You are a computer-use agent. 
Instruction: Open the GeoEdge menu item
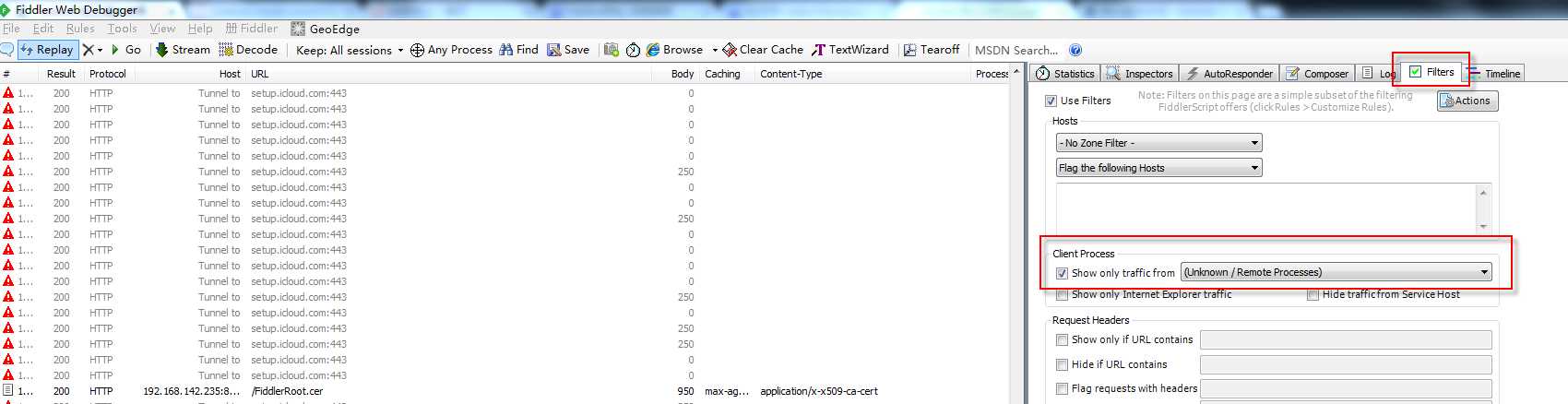326,29
